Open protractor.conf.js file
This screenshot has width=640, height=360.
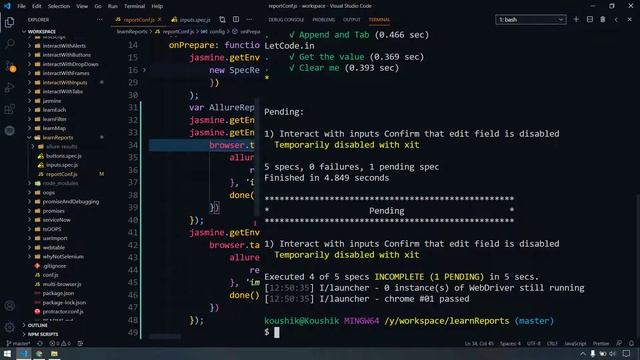pyautogui.click(x=63, y=311)
